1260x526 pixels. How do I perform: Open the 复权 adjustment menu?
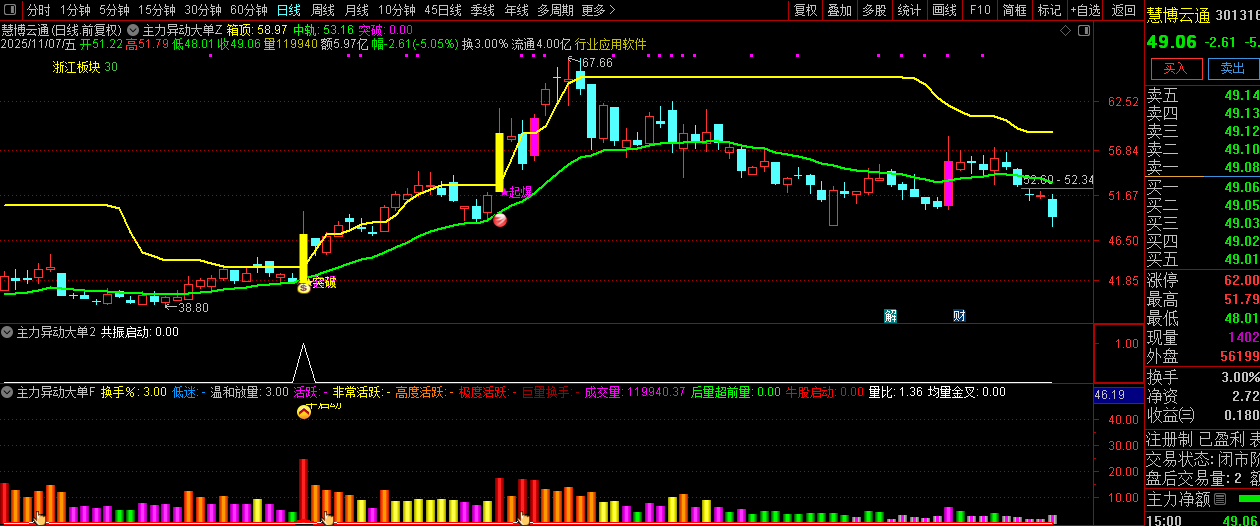click(x=805, y=10)
